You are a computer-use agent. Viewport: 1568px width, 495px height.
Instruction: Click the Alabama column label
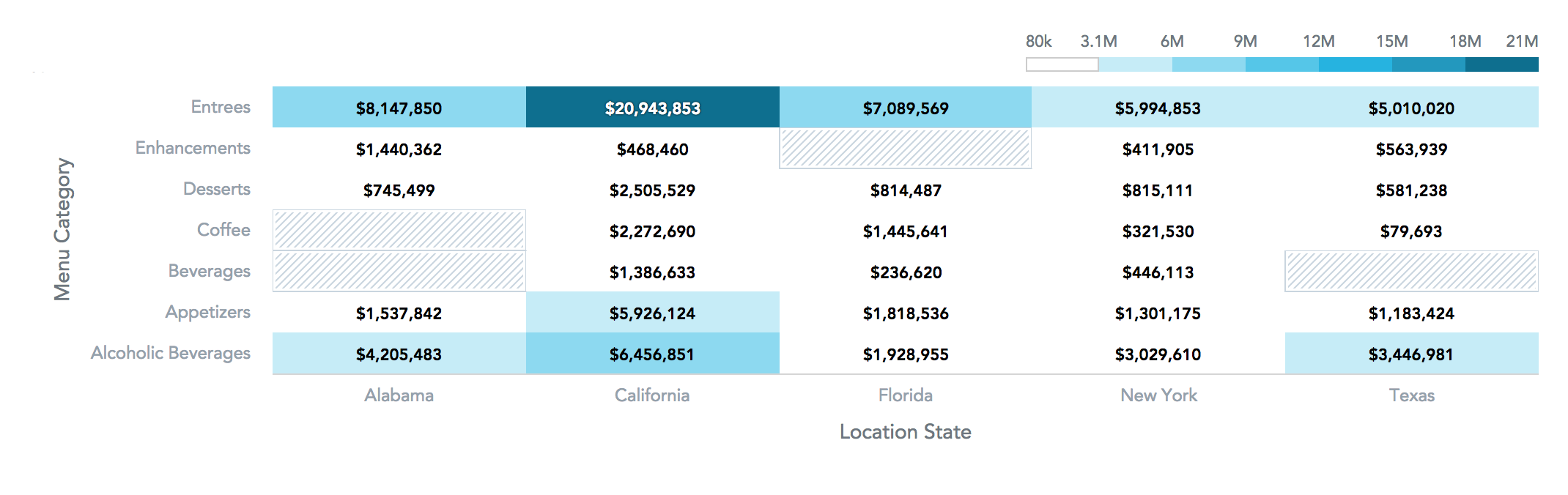[399, 395]
